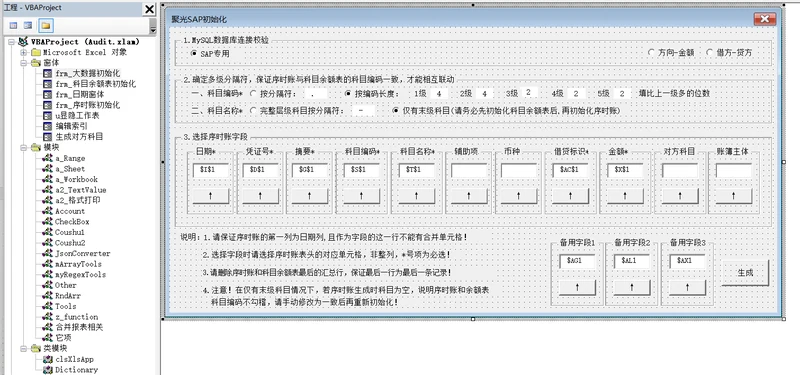Select the a_Range module icon
Image resolution: width=800 pixels, height=375 pixels.
pyautogui.click(x=47, y=158)
